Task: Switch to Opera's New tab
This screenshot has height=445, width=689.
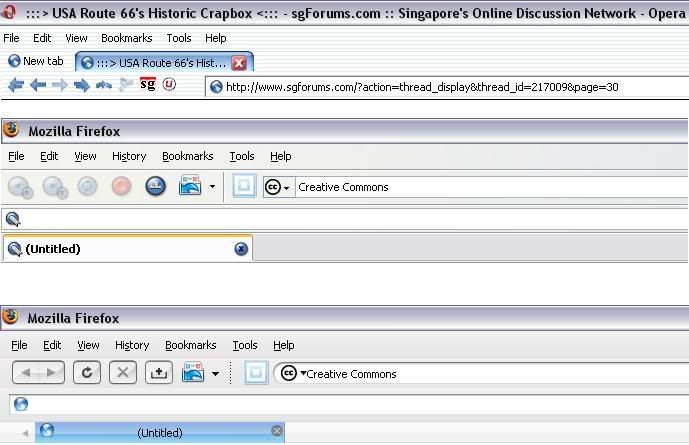Action: click(36, 61)
